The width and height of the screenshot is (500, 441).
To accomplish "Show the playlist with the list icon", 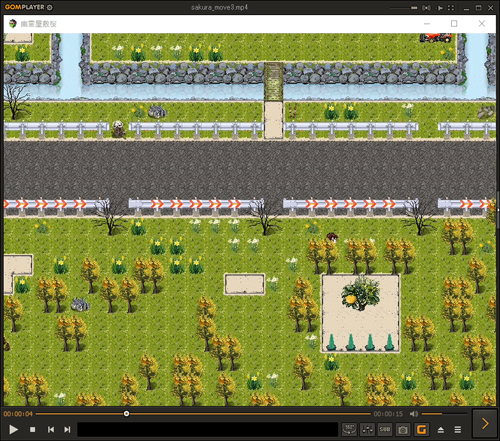I will pos(458,430).
